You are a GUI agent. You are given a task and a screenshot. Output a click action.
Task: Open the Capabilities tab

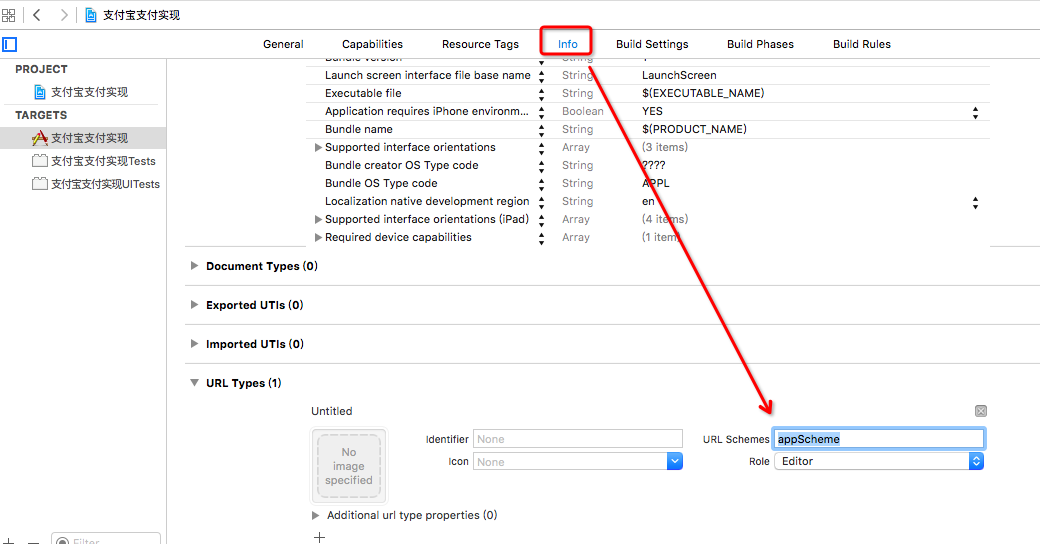372,44
